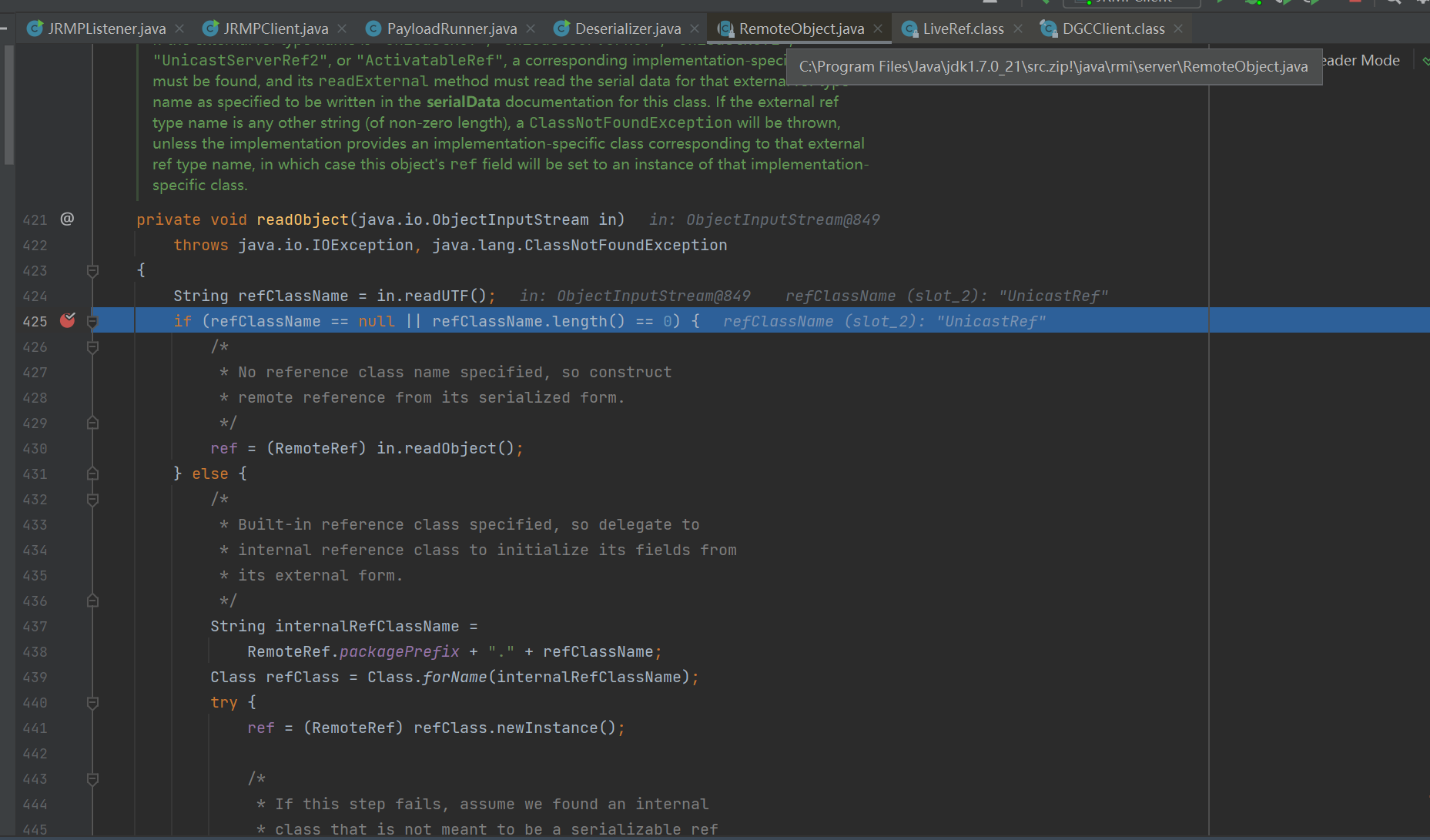This screenshot has width=1430, height=840.
Task: Click the refClassName variable declaration on line 424
Action: 293,296
